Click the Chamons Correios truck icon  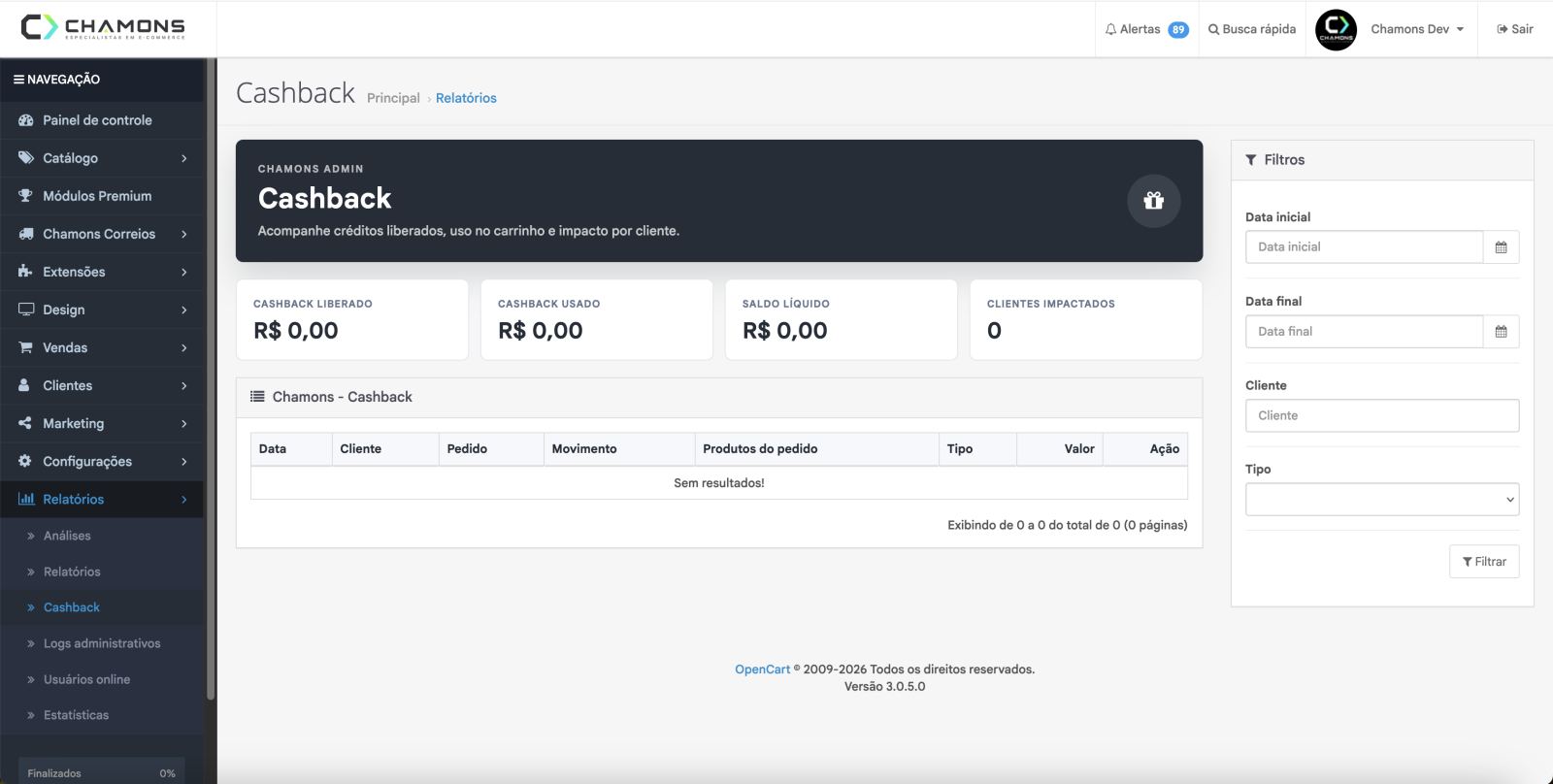(26, 234)
